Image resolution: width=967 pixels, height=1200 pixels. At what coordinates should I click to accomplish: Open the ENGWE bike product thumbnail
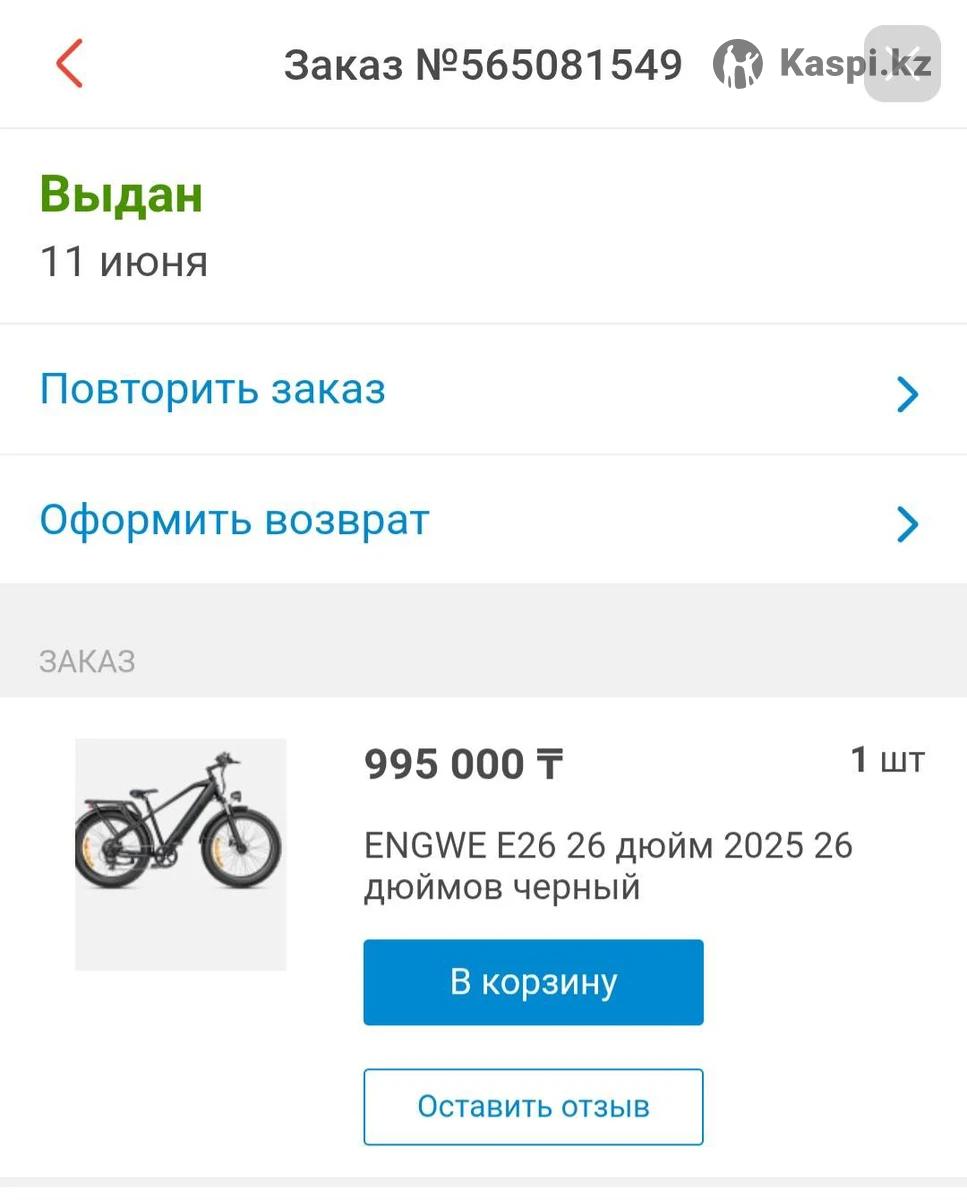point(181,854)
